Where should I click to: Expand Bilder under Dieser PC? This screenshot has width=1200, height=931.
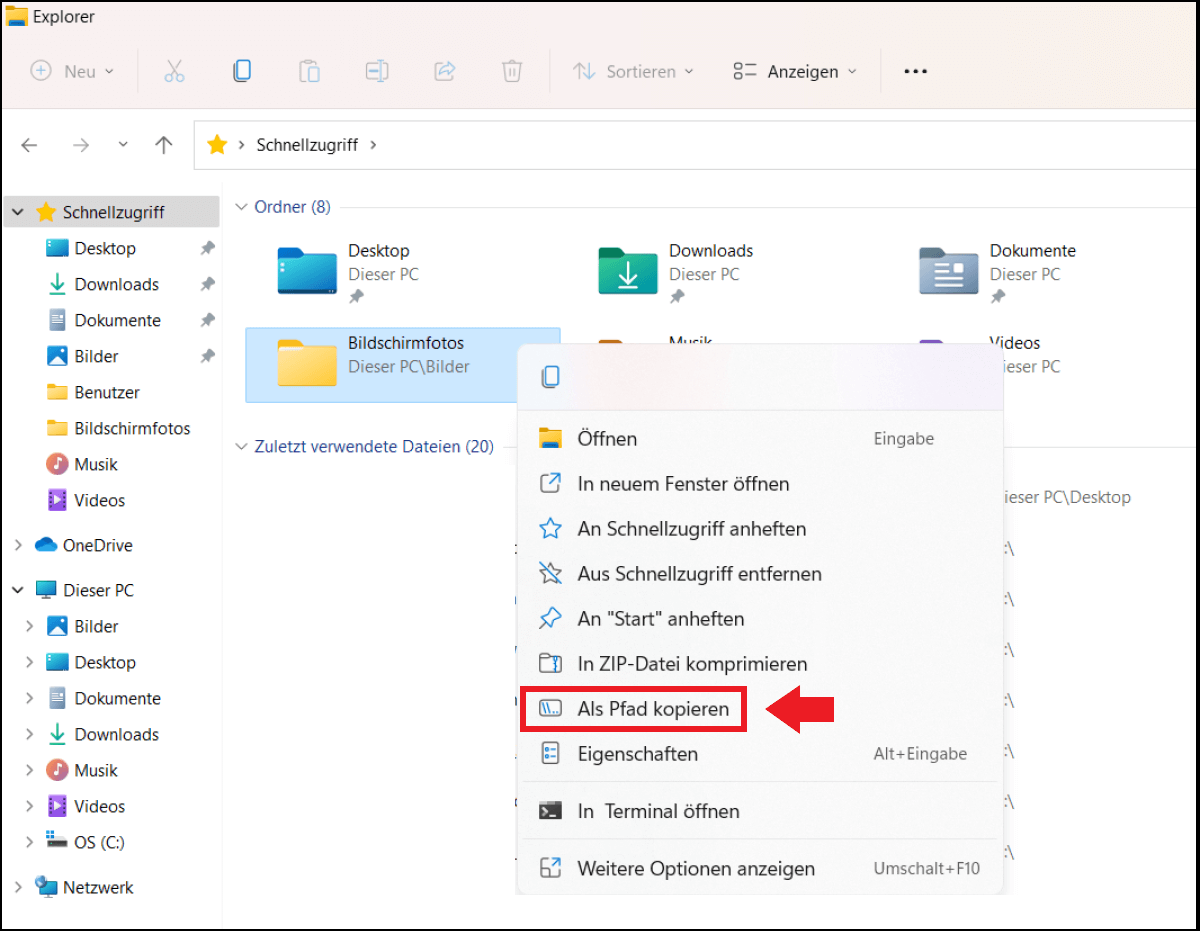pyautogui.click(x=29, y=626)
